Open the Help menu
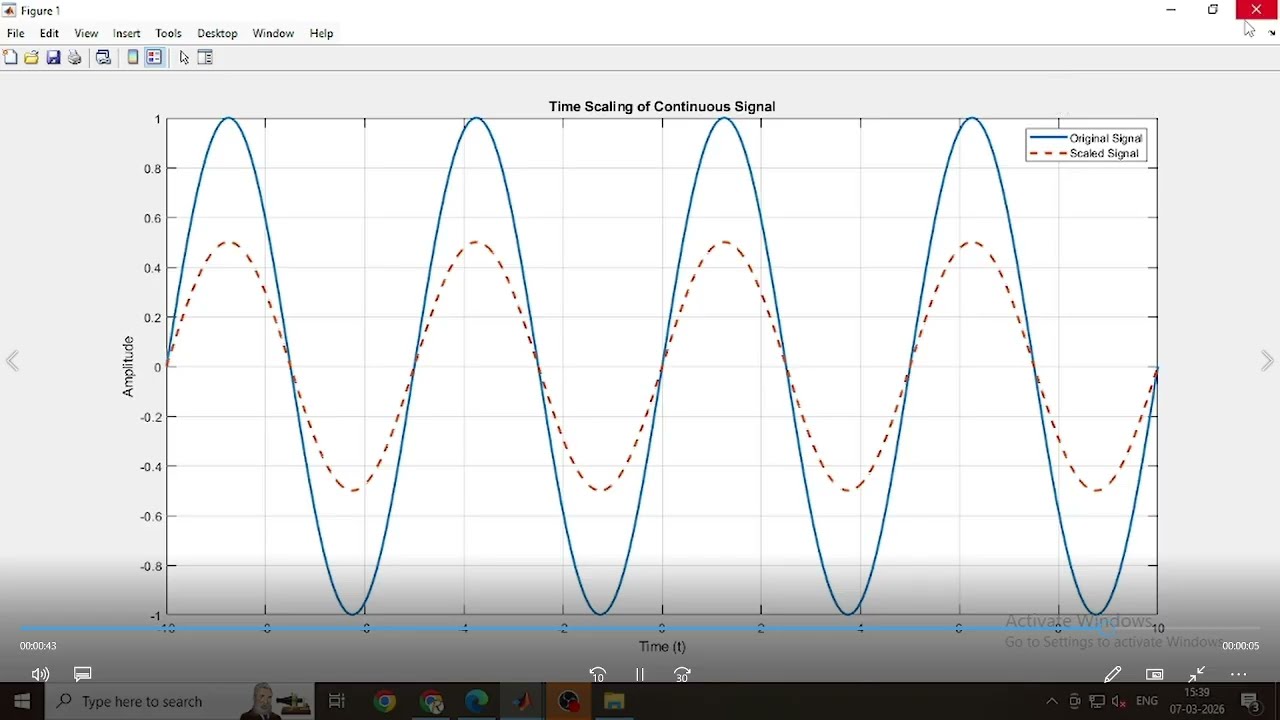The image size is (1280, 720). click(321, 33)
